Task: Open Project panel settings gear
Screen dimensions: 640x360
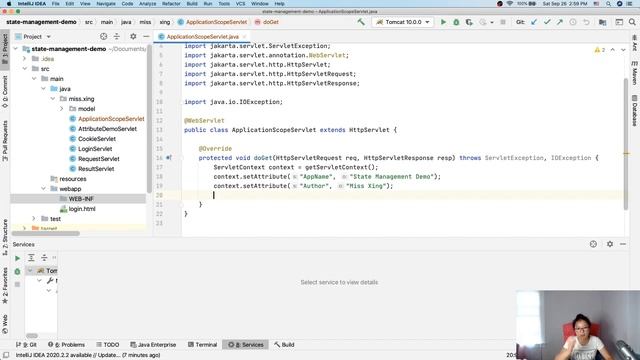Action: (x=133, y=36)
